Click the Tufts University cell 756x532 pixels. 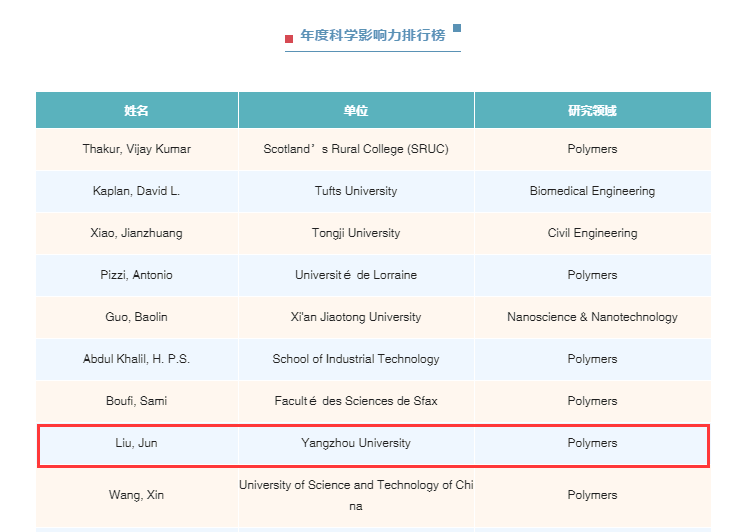point(356,191)
